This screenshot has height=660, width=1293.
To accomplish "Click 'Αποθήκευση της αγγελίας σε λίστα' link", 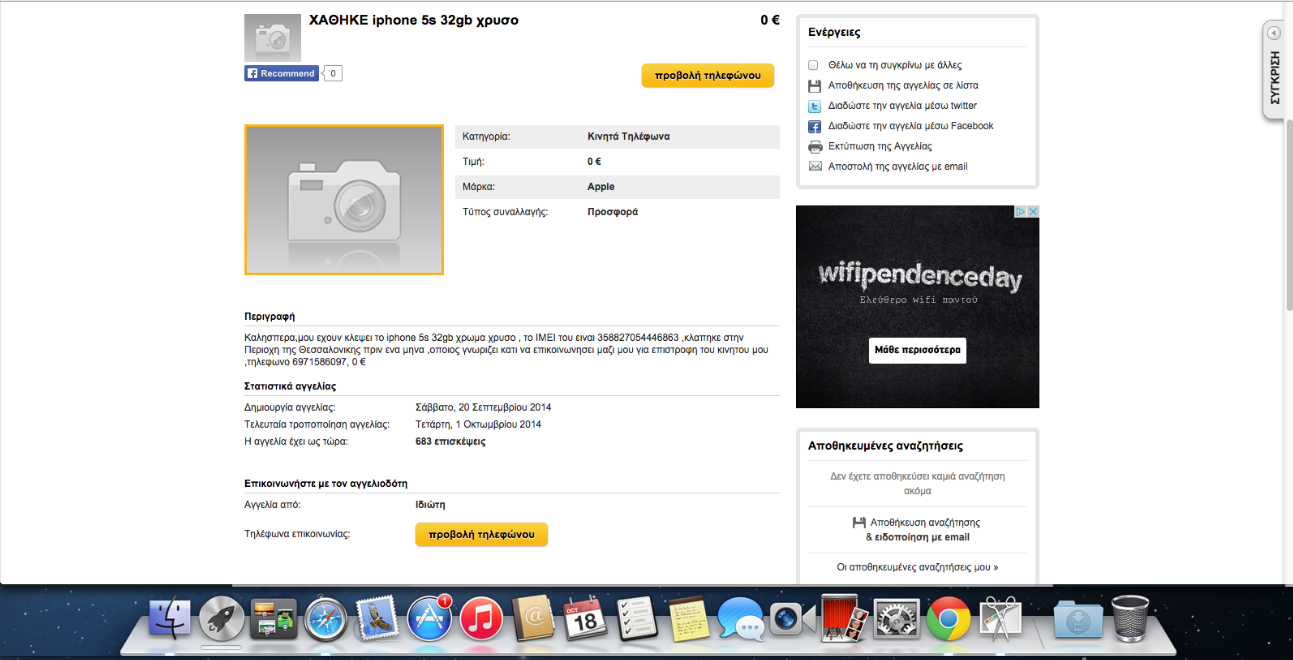I will click(x=903, y=85).
